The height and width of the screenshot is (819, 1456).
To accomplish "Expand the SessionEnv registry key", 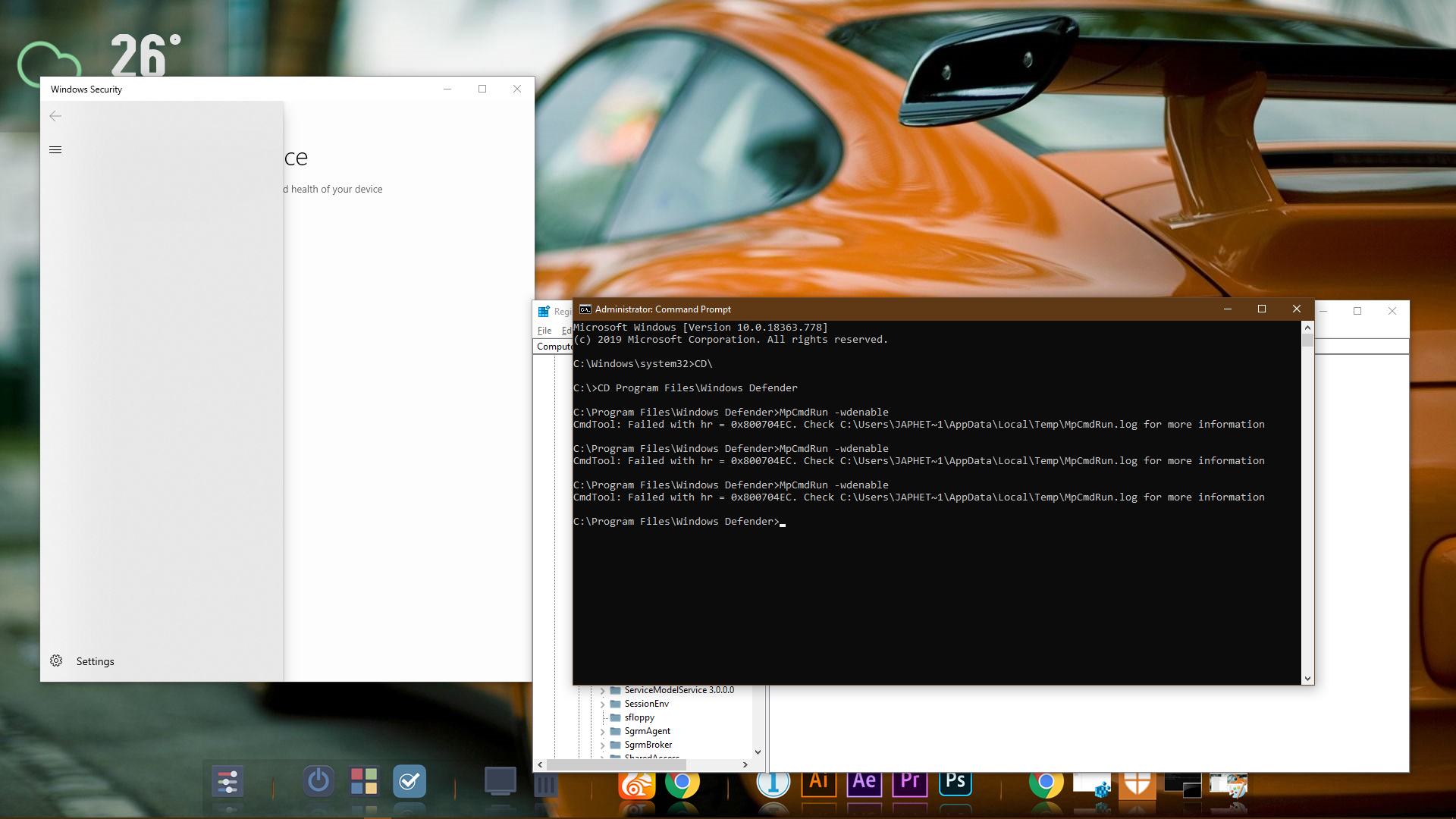I will (604, 704).
